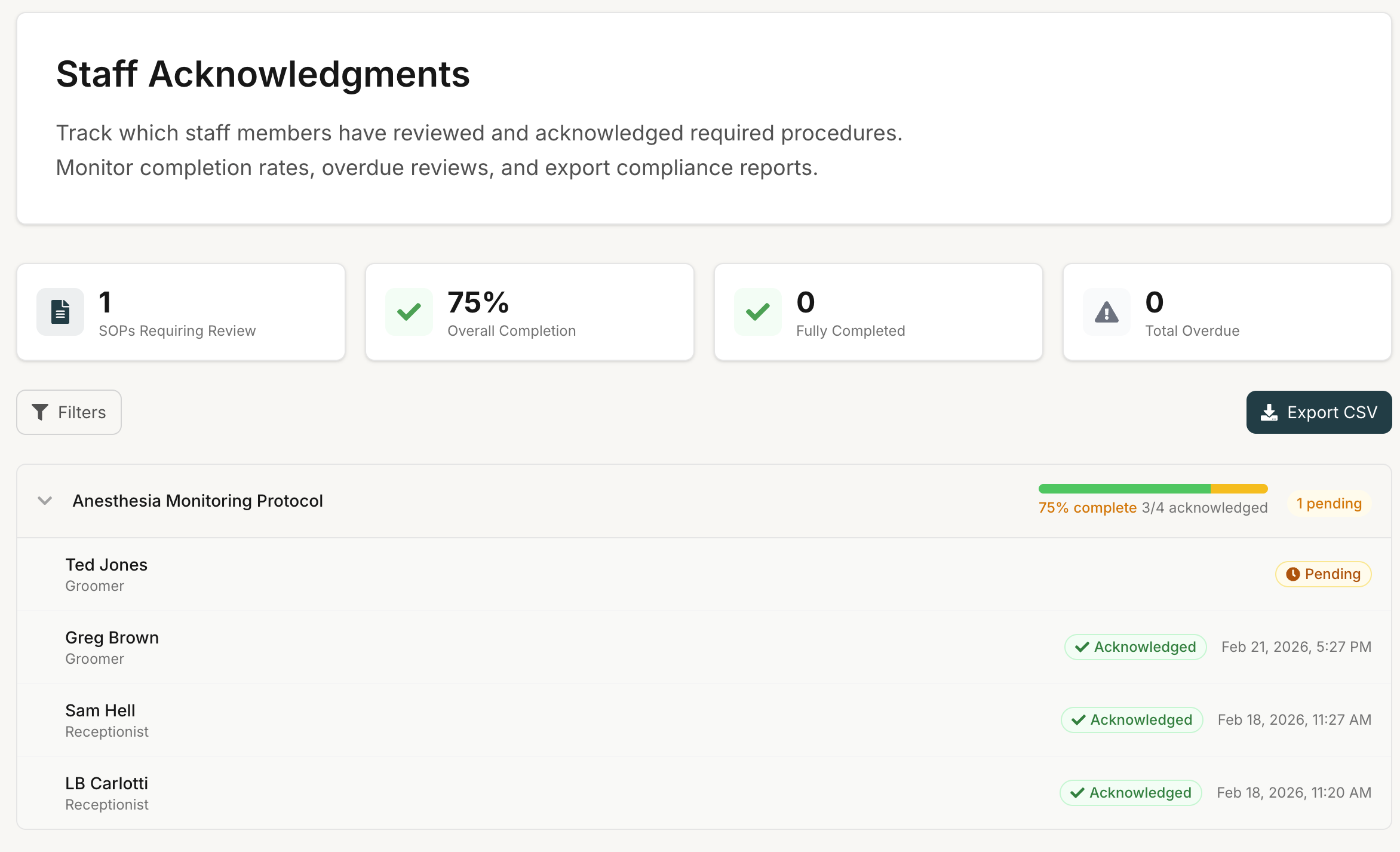1400x852 pixels.
Task: Click Sam Hell's Acknowledged status badge
Action: coord(1132,720)
